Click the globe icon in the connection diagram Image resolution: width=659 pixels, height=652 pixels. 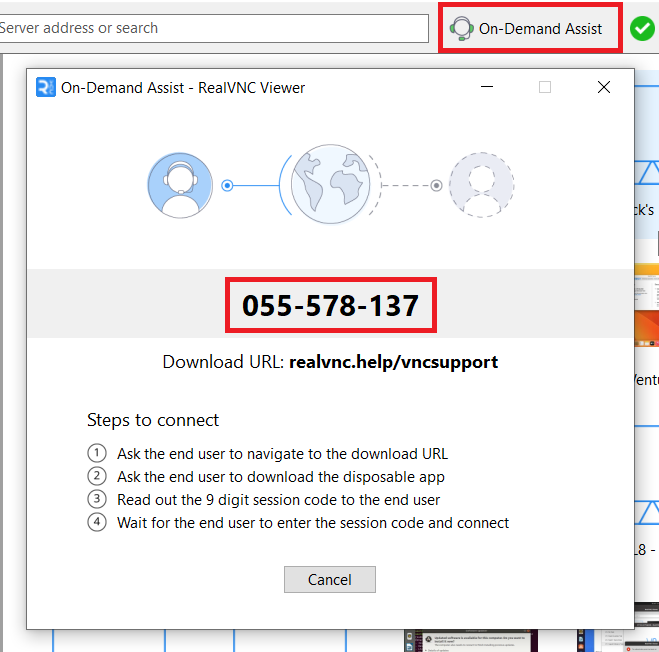pyautogui.click(x=330, y=185)
